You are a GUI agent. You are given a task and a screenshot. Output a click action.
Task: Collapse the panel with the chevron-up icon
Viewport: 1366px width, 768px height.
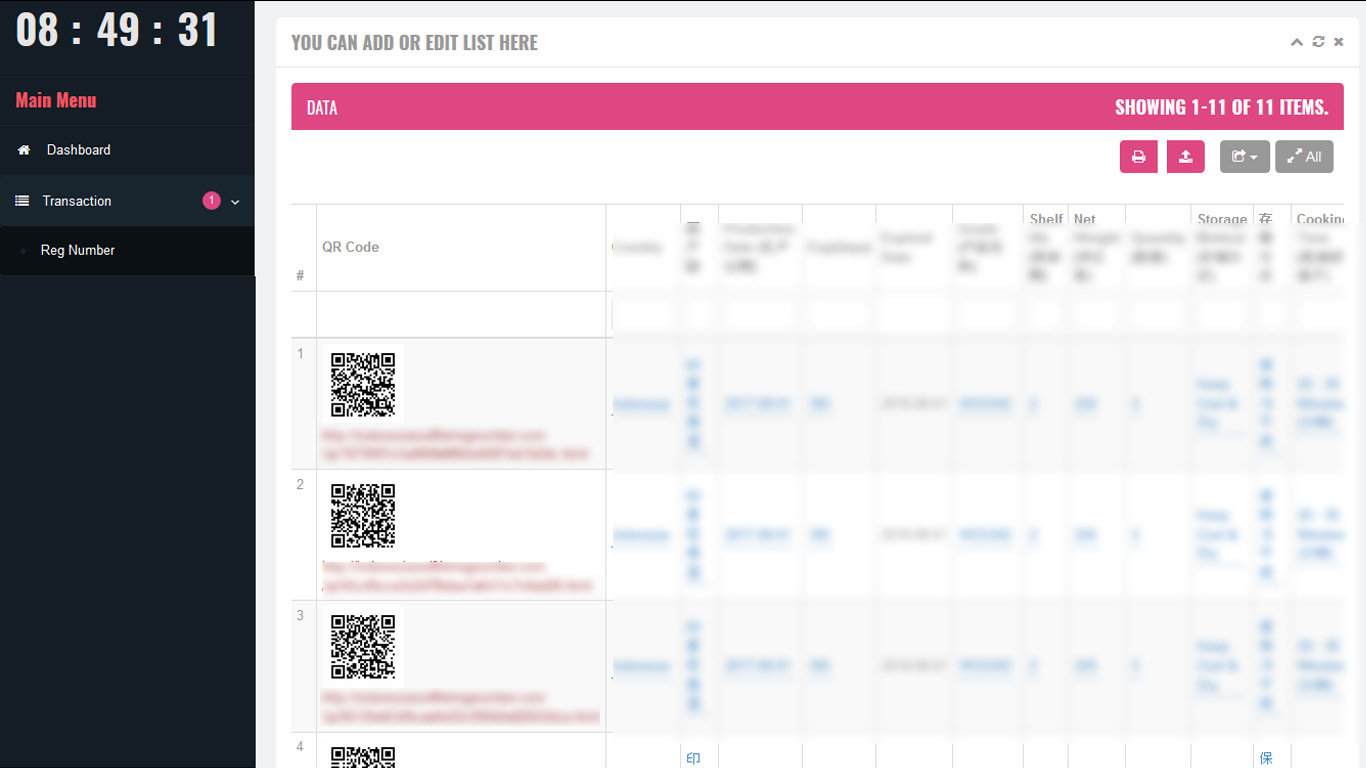(x=1297, y=42)
